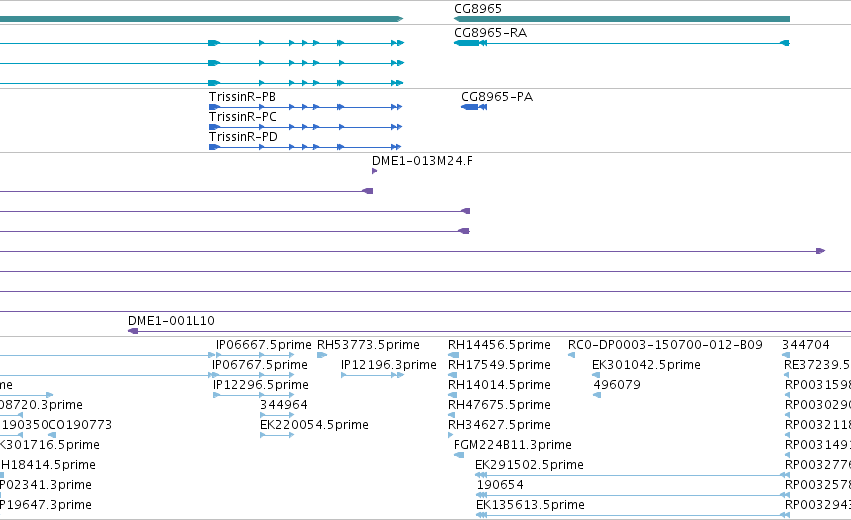Open the EK301042.5prime EST label
Screen dimensions: 851x520
[x=646, y=365]
